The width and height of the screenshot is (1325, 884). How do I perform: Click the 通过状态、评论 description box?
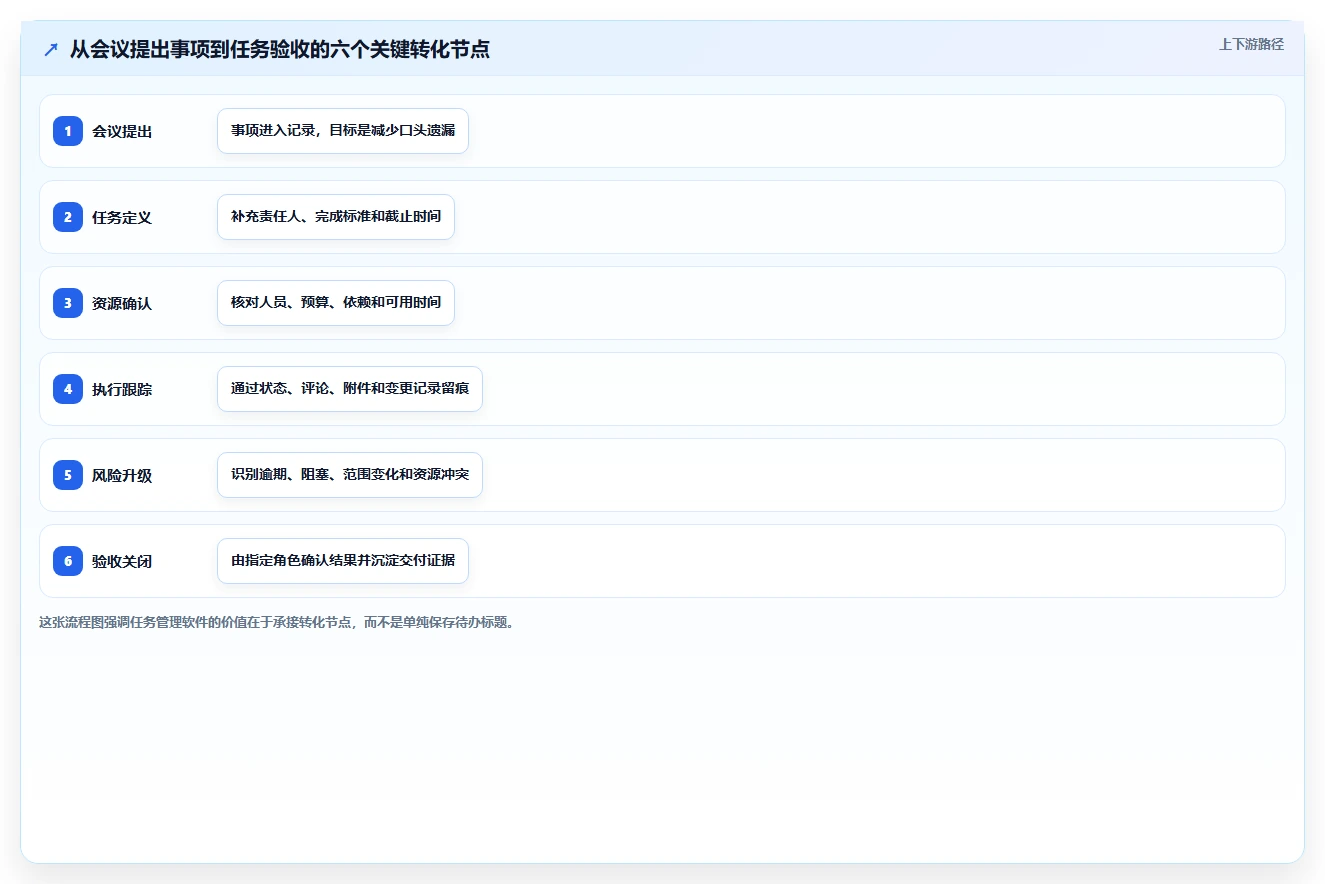(x=350, y=389)
